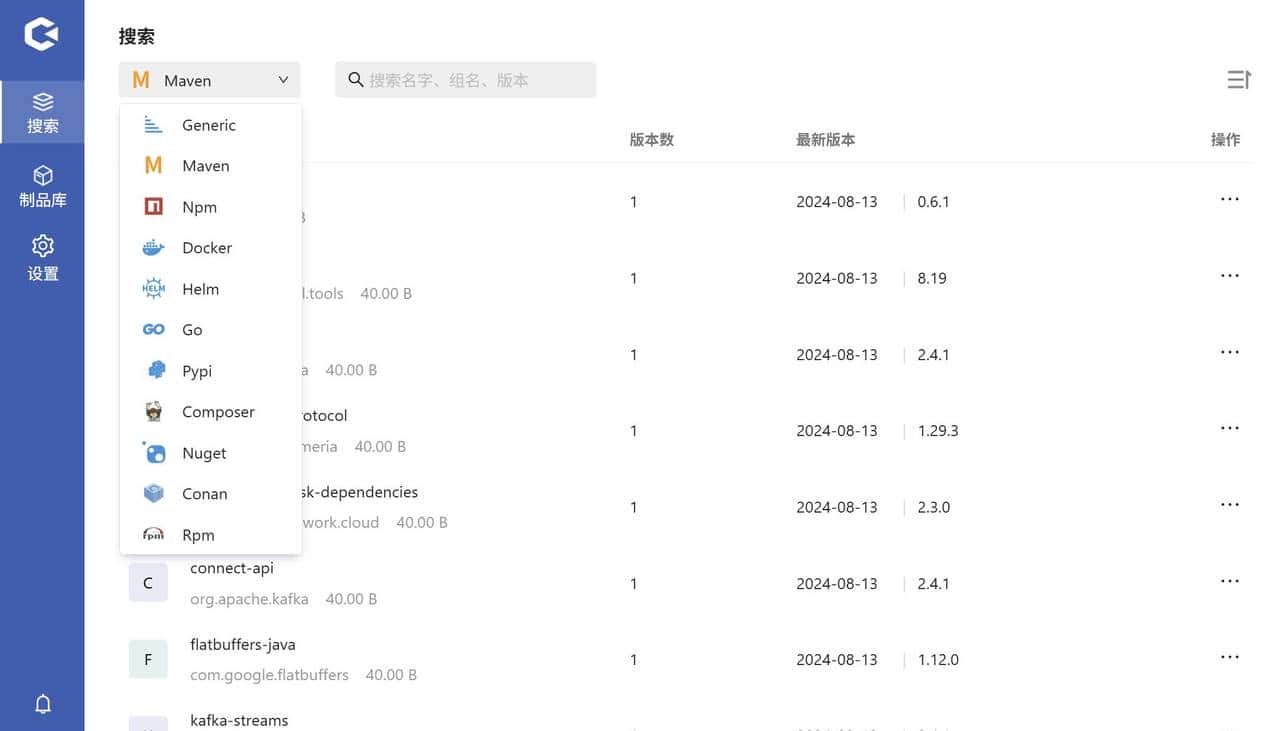The height and width of the screenshot is (731, 1280).
Task: Click the app logo at top left
Action: 41,31
